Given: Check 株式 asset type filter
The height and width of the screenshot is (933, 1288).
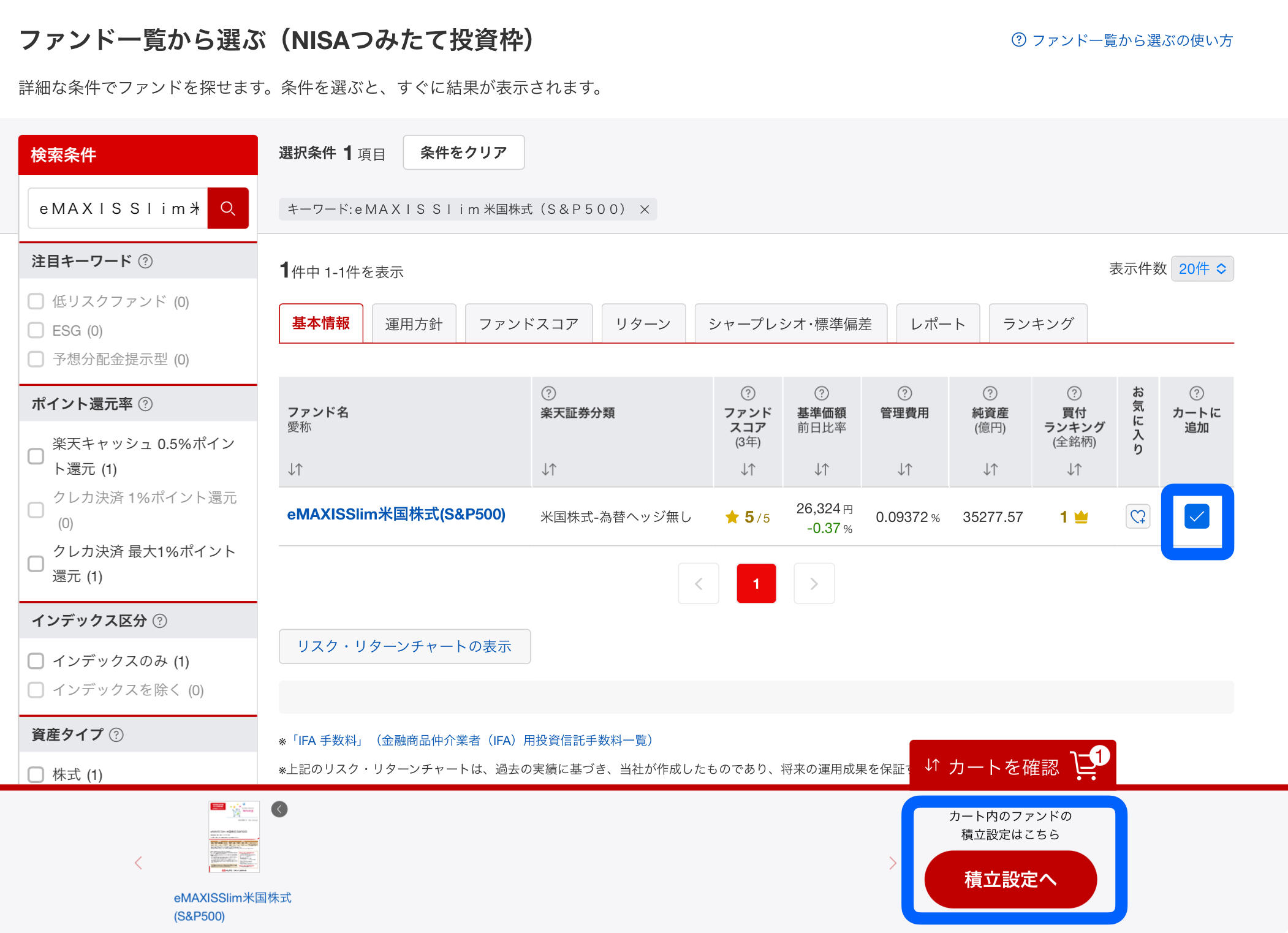Looking at the screenshot, I should pyautogui.click(x=36, y=774).
